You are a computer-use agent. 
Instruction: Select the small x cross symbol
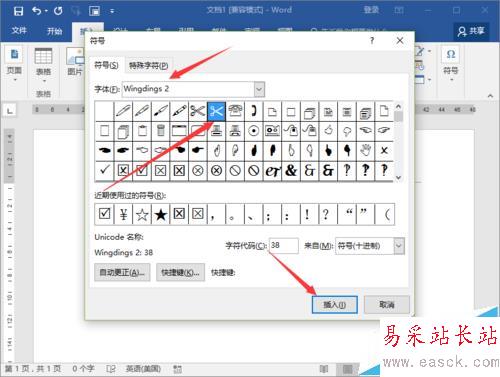tap(384, 151)
